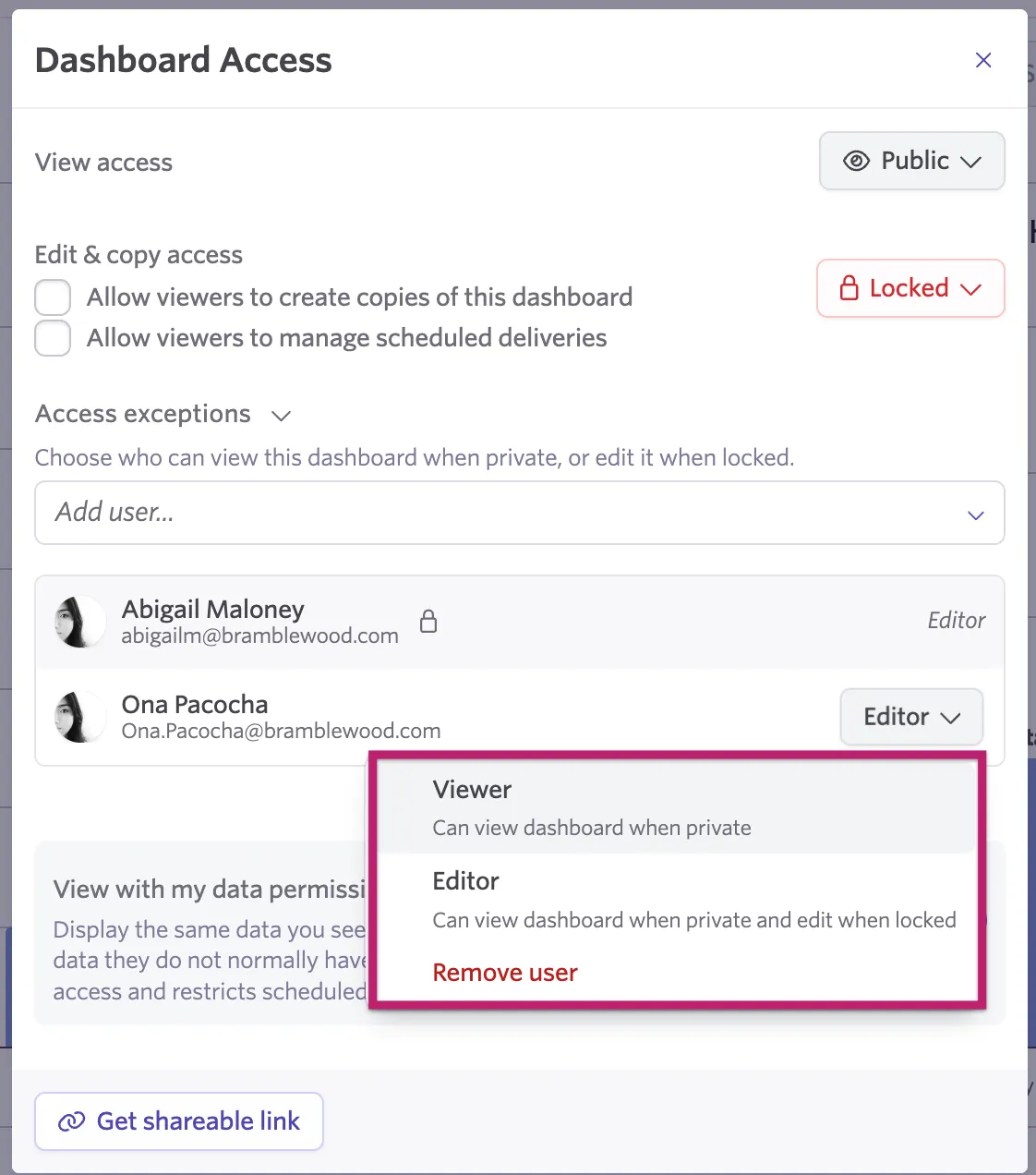Click Abigail Maloney's email address
1036x1175 pixels.
click(259, 636)
